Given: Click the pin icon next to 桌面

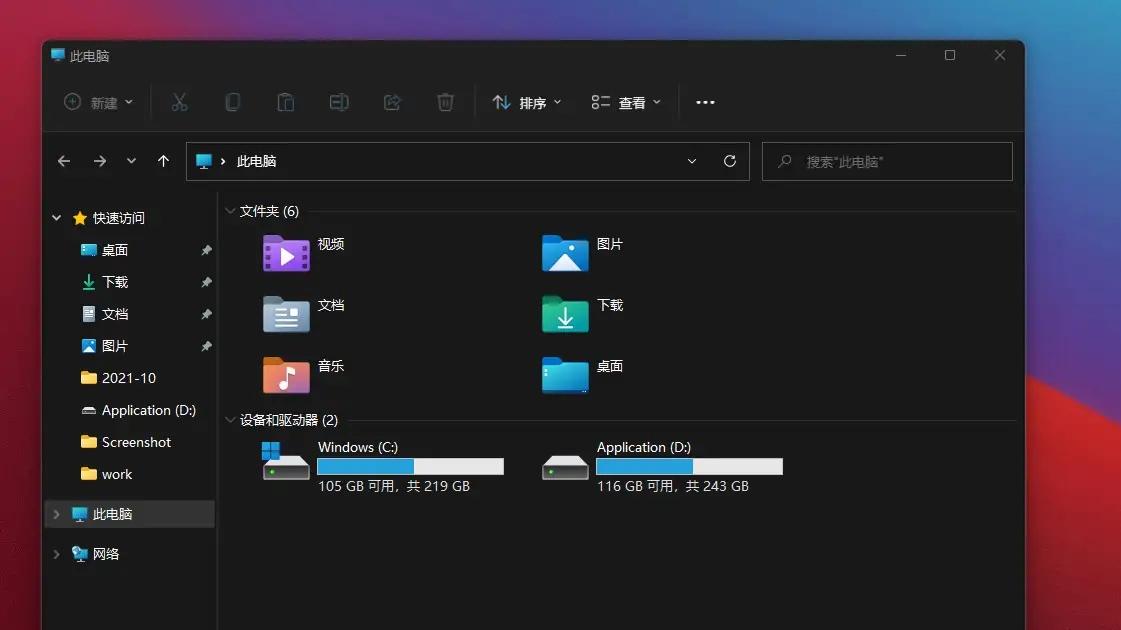Looking at the screenshot, I should point(205,249).
